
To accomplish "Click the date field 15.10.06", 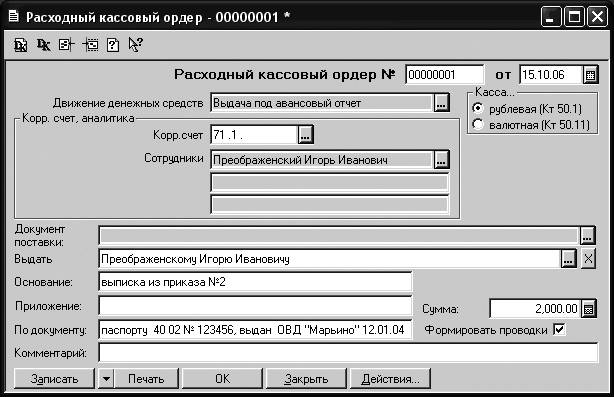I will tap(551, 75).
